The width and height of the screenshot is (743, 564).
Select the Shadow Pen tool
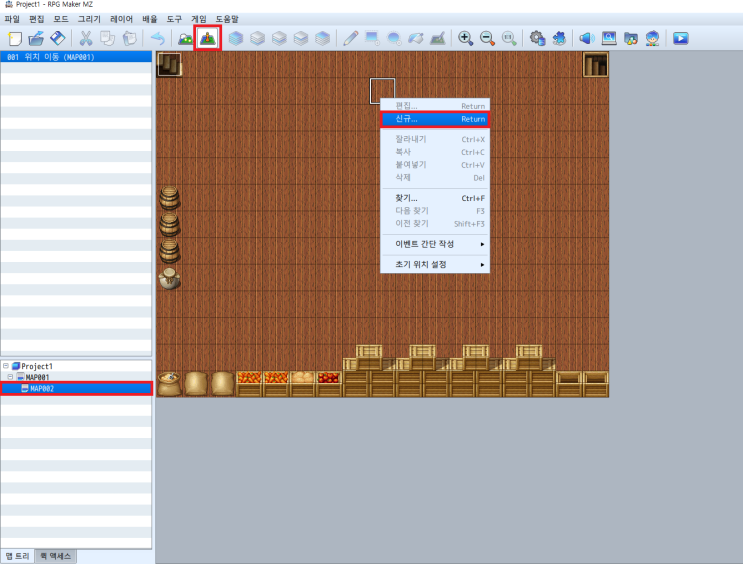point(438,38)
